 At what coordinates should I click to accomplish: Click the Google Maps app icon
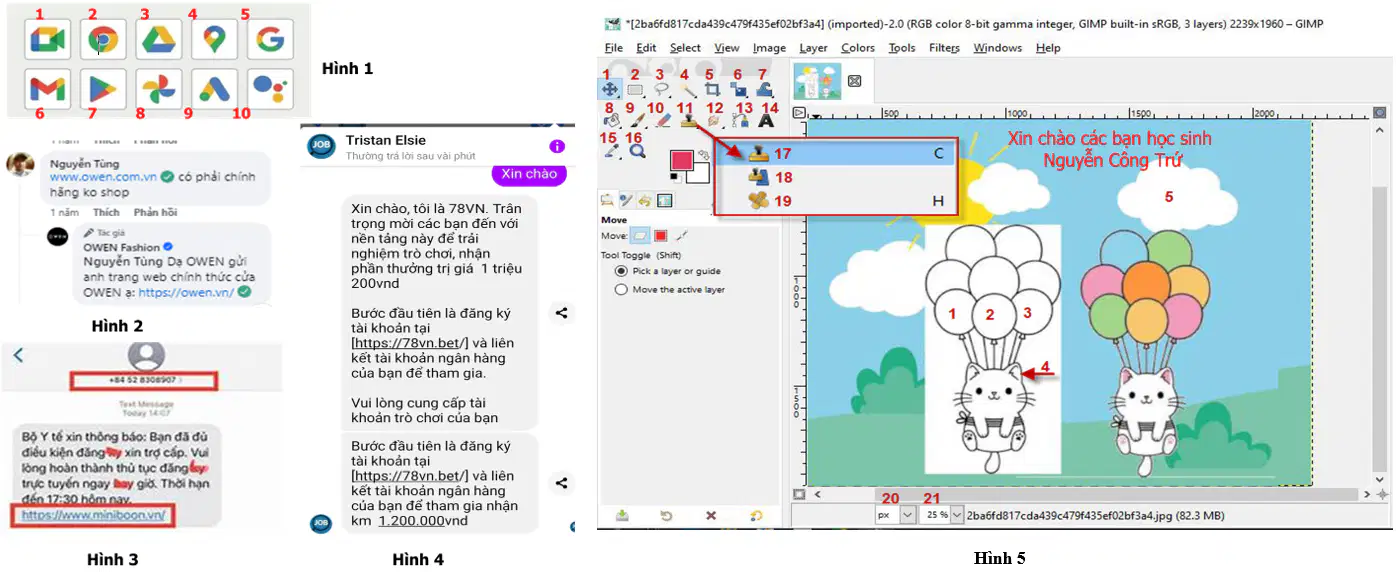214,40
